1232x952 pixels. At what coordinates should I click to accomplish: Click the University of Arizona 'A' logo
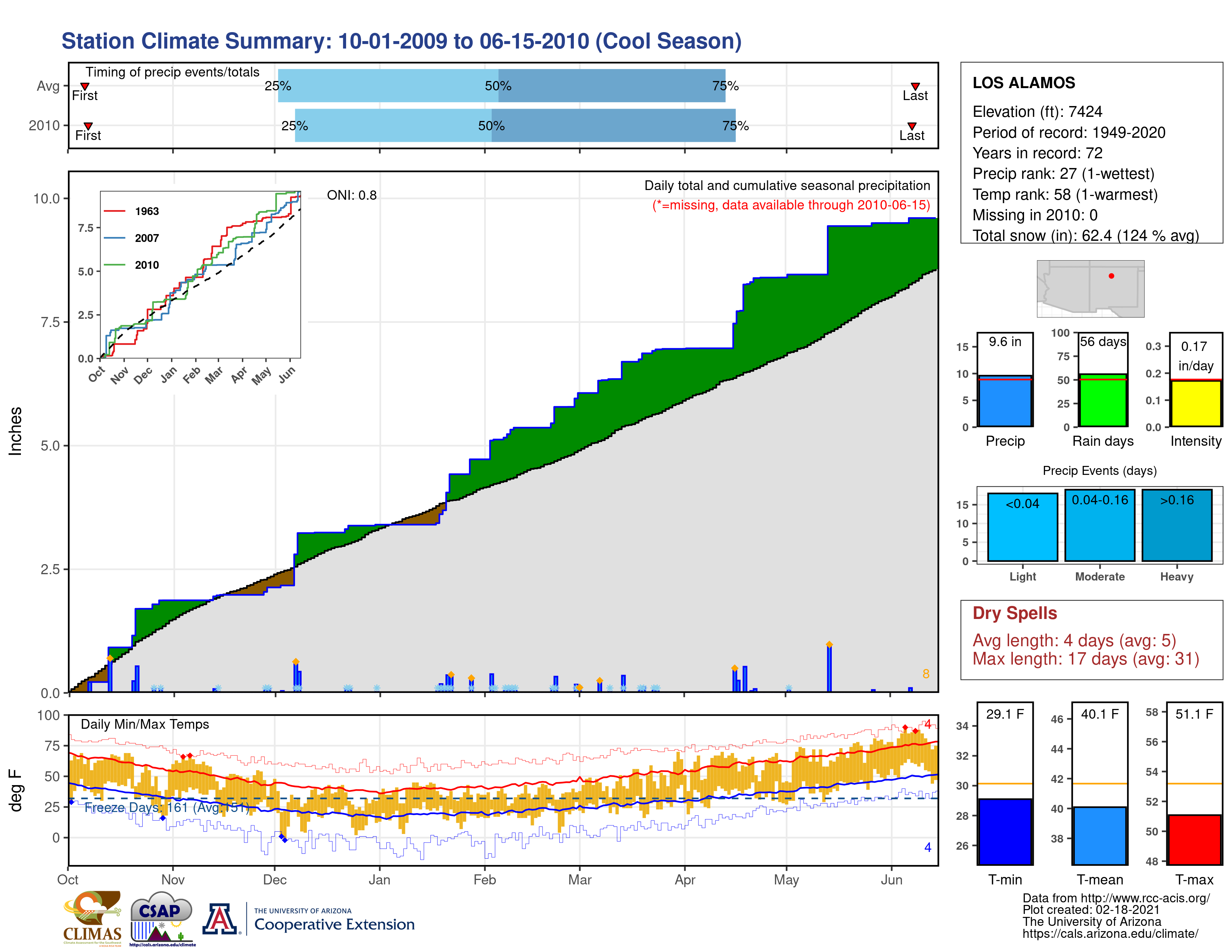(x=221, y=919)
